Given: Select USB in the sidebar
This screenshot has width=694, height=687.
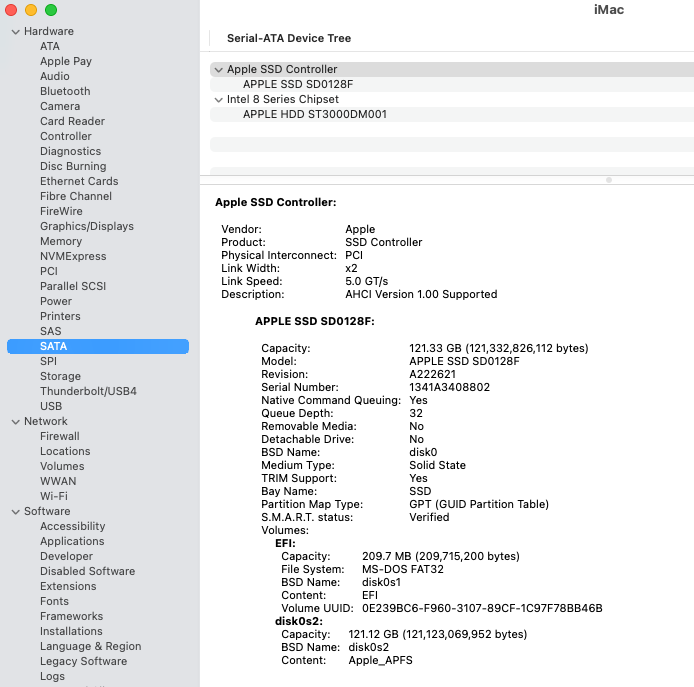Looking at the screenshot, I should [x=51, y=406].
